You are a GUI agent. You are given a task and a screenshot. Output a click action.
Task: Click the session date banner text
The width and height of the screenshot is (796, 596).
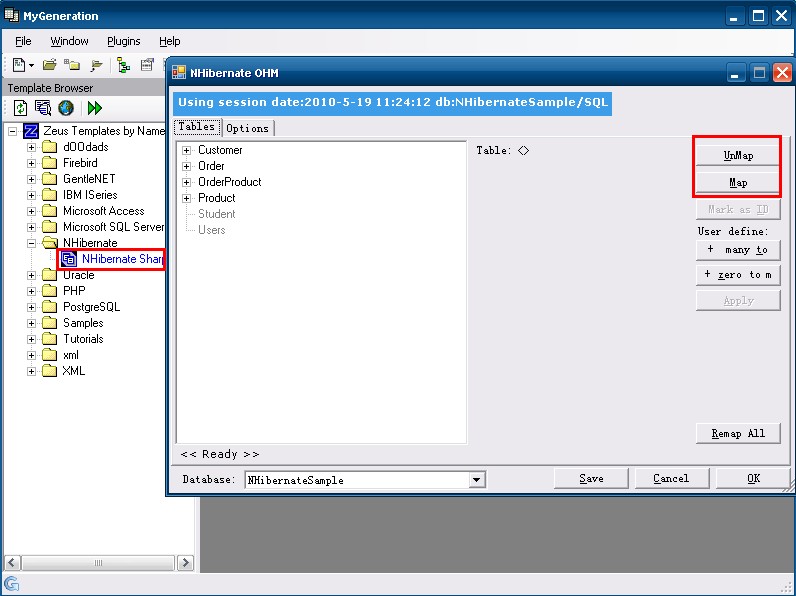point(392,103)
